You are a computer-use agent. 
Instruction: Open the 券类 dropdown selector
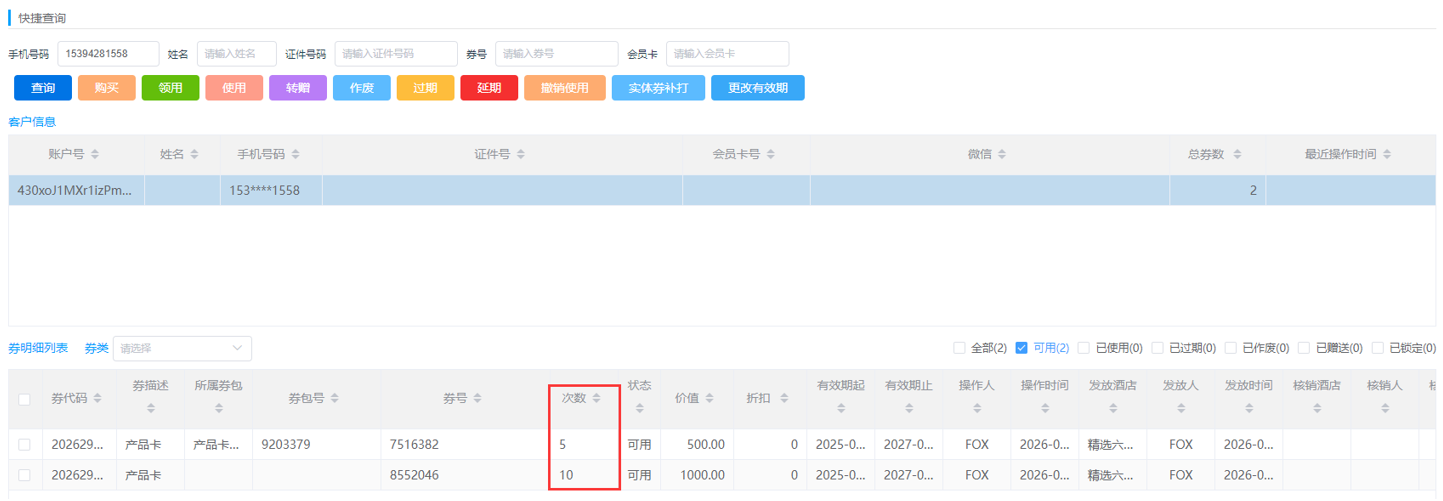181,349
